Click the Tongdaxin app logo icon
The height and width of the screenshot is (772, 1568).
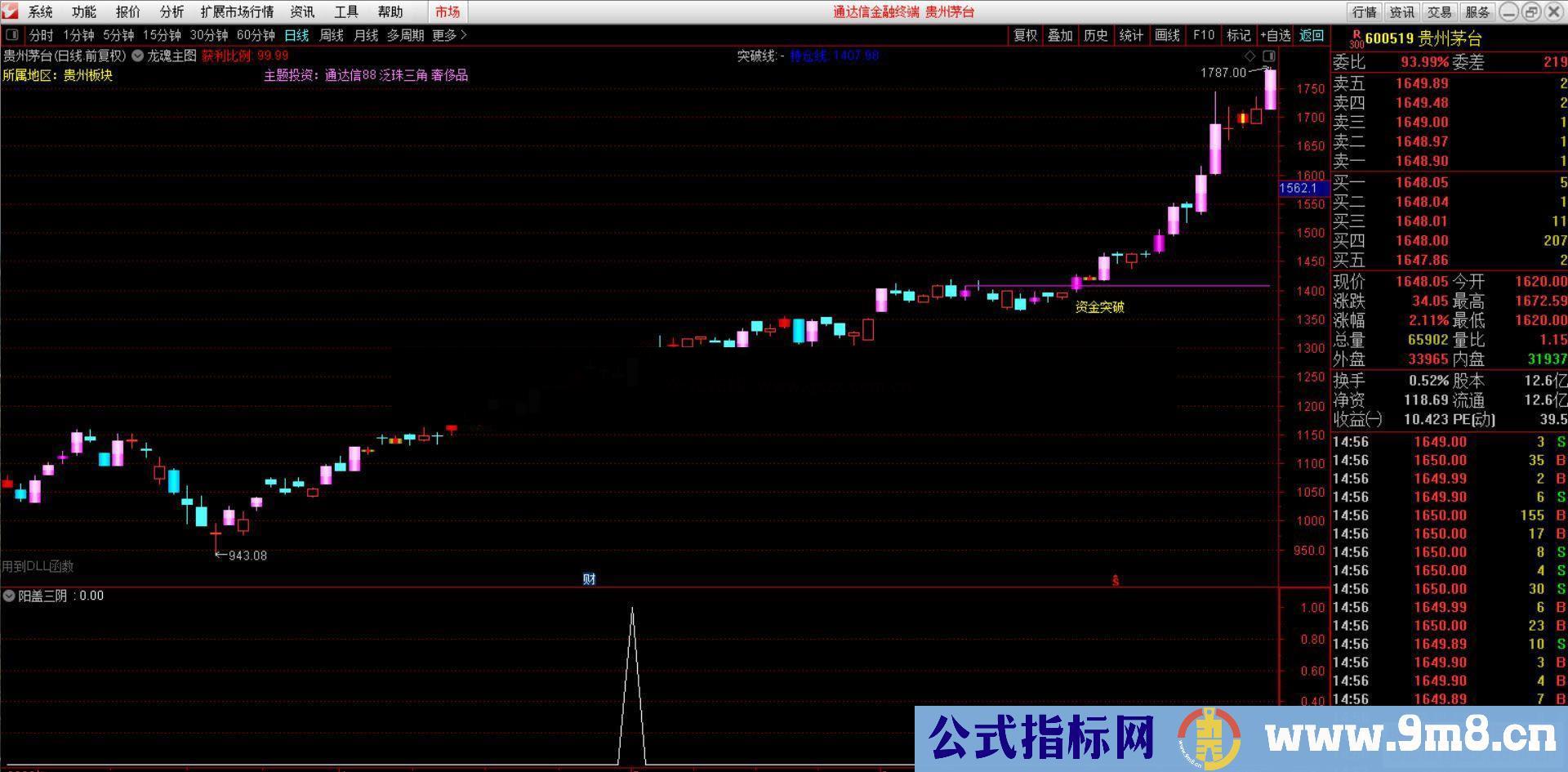[10, 11]
